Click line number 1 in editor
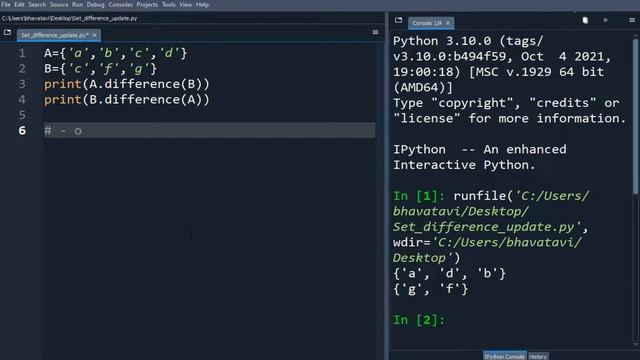640x360 pixels. [x=22, y=53]
